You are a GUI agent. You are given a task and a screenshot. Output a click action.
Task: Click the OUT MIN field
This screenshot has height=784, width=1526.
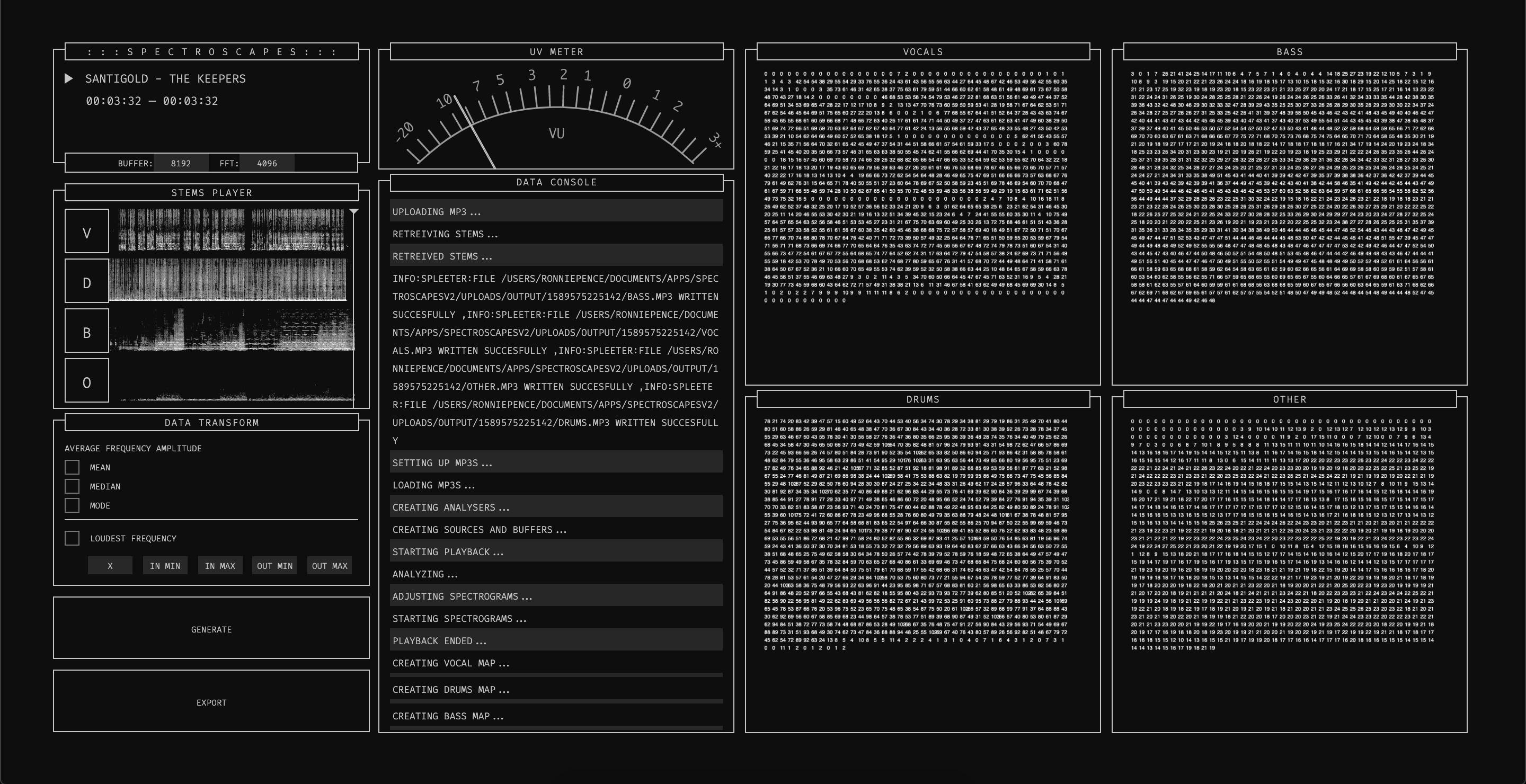coord(274,566)
